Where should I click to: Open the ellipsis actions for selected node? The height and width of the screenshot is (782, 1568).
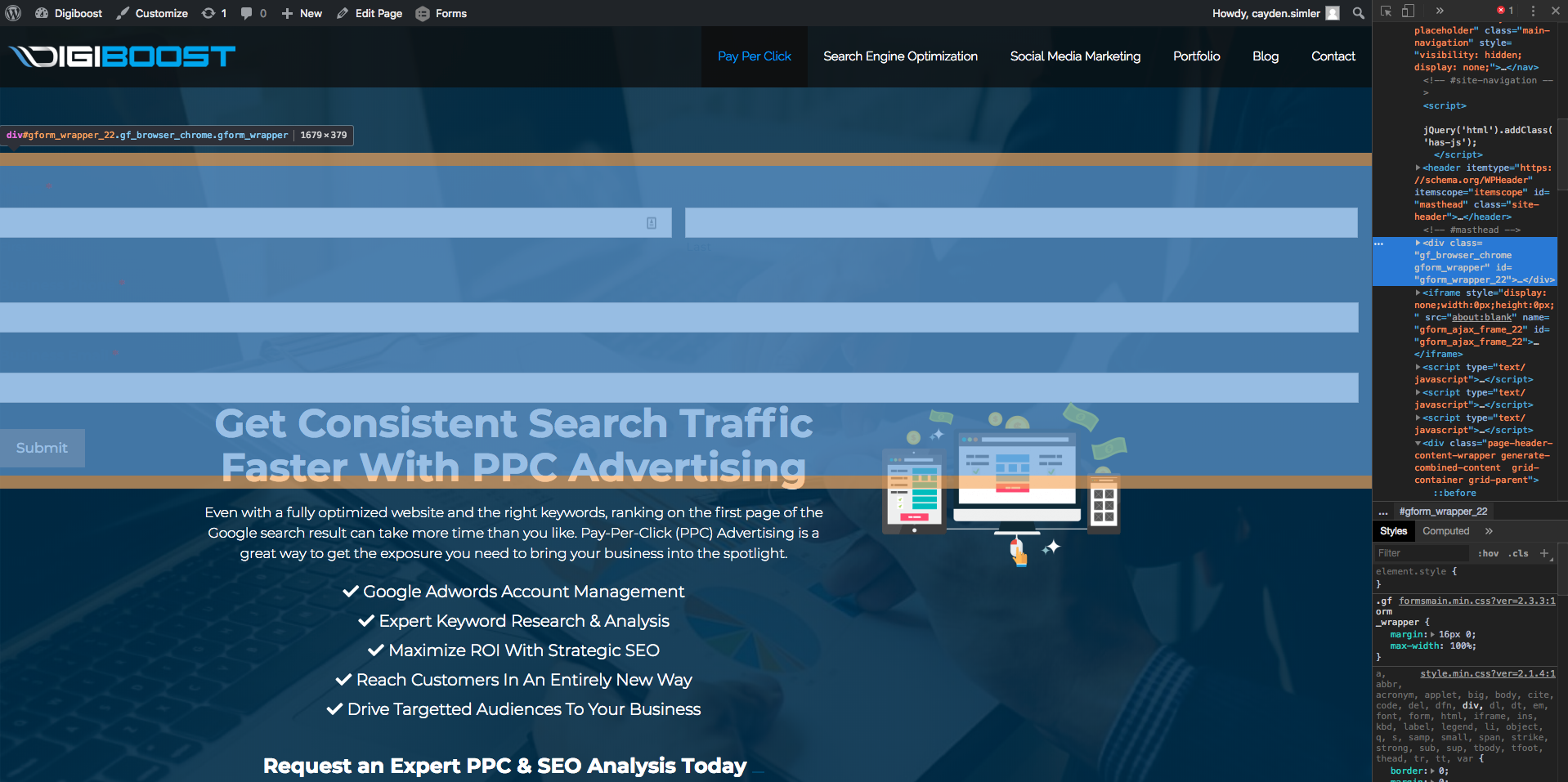[x=1379, y=244]
